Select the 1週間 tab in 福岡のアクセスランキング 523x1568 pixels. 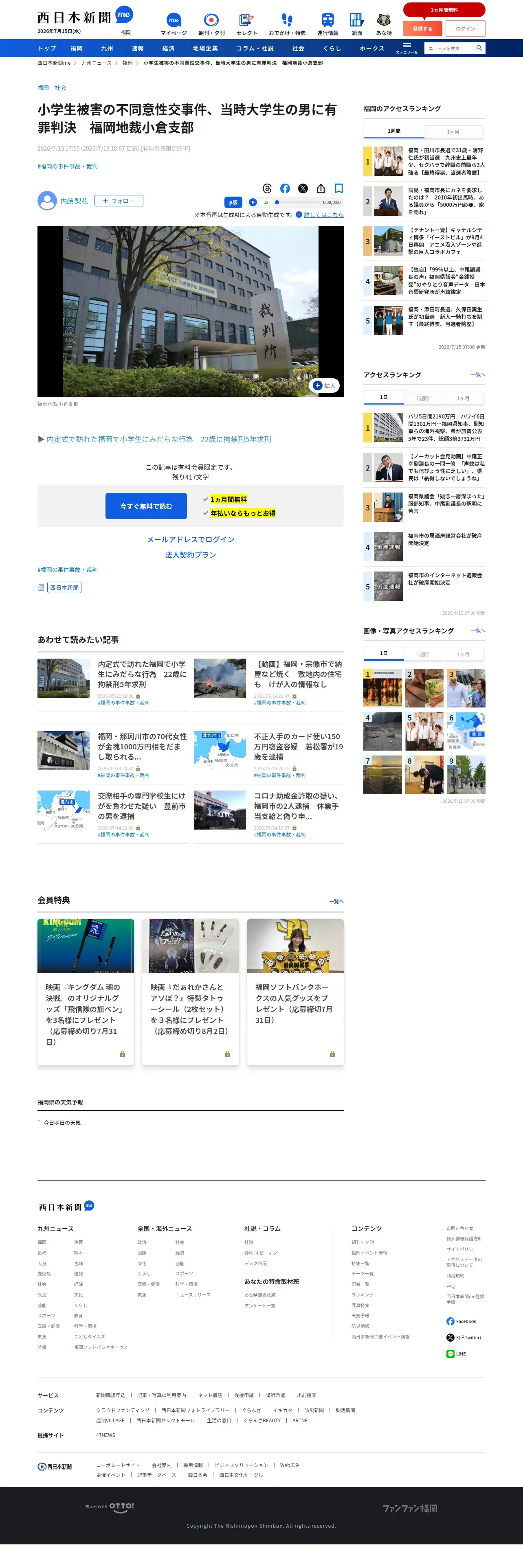[394, 131]
